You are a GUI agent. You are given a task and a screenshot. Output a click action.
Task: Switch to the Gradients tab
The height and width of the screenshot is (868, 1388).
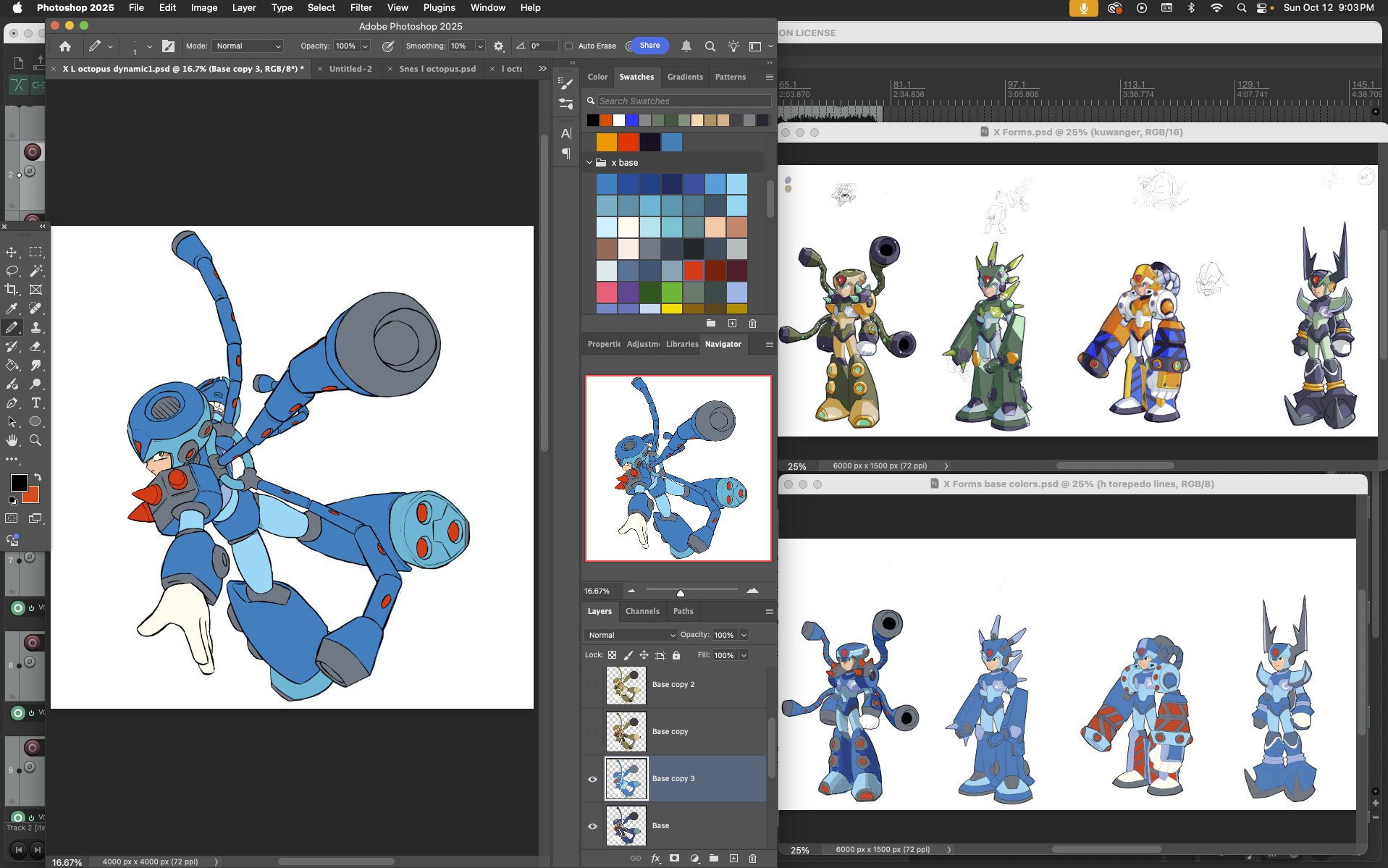pos(685,77)
